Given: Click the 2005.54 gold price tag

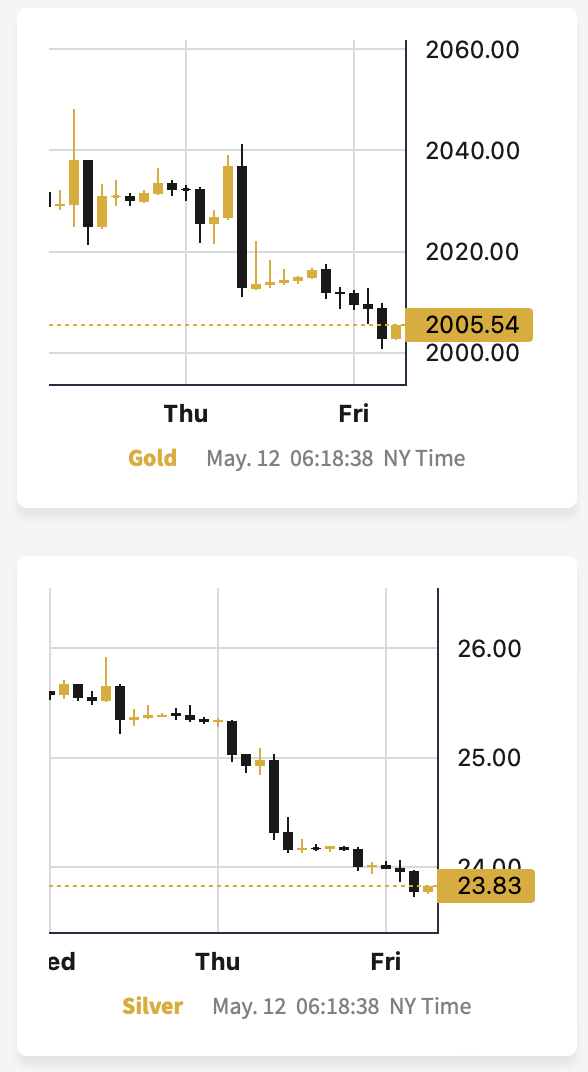Looking at the screenshot, I should click(x=468, y=325).
